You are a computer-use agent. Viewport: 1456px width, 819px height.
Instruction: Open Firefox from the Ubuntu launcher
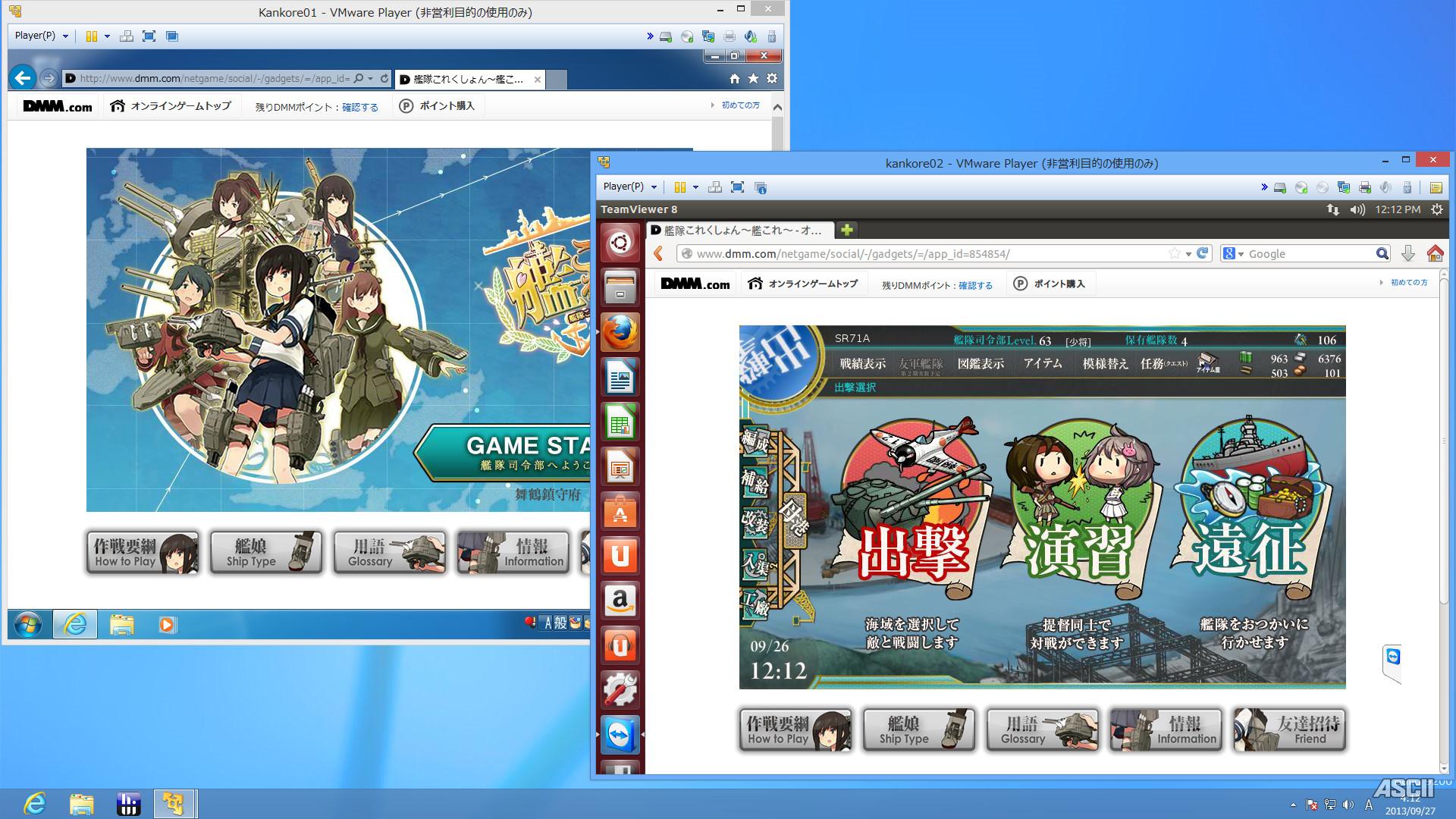pos(620,332)
